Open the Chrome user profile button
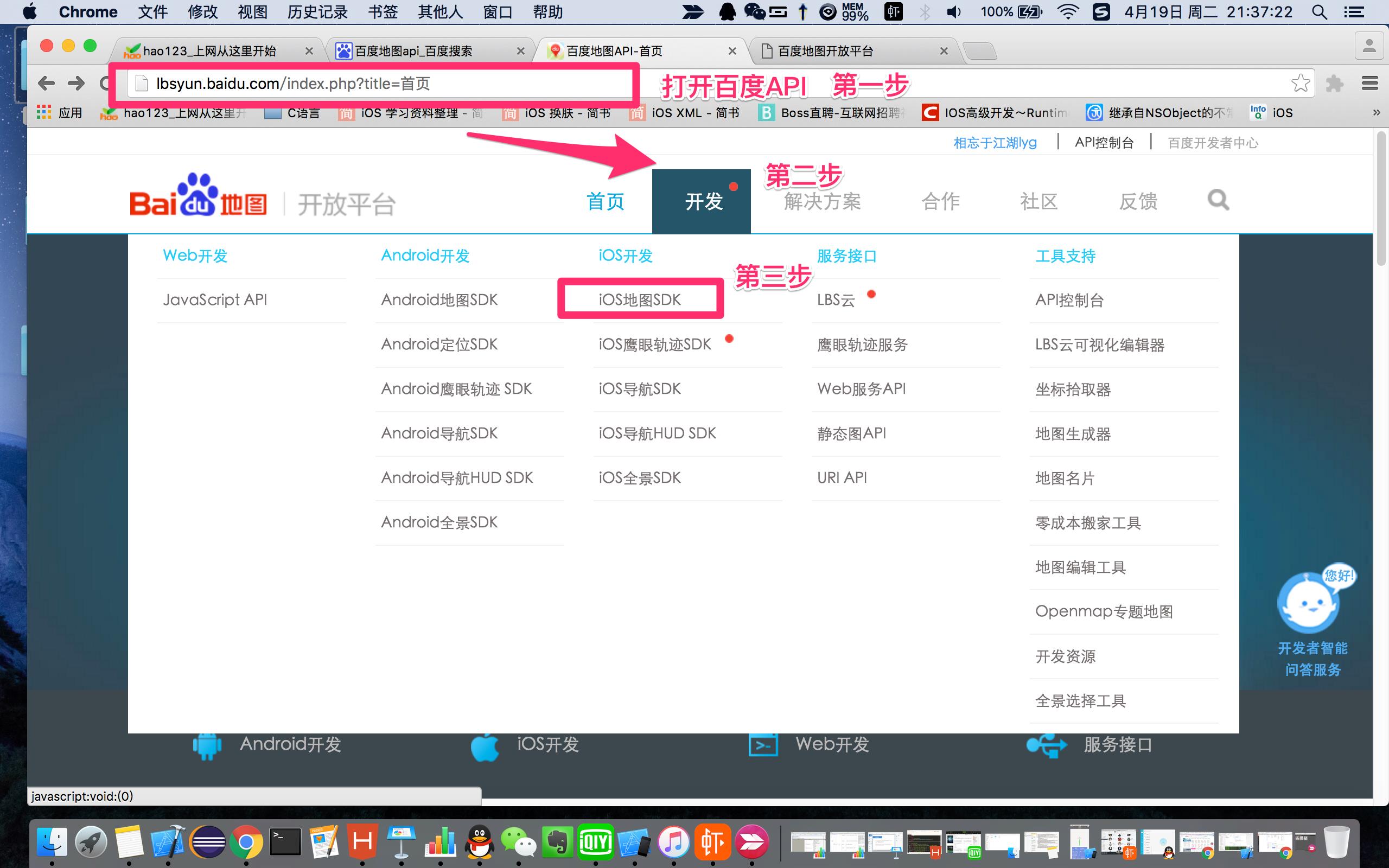 [1369, 46]
